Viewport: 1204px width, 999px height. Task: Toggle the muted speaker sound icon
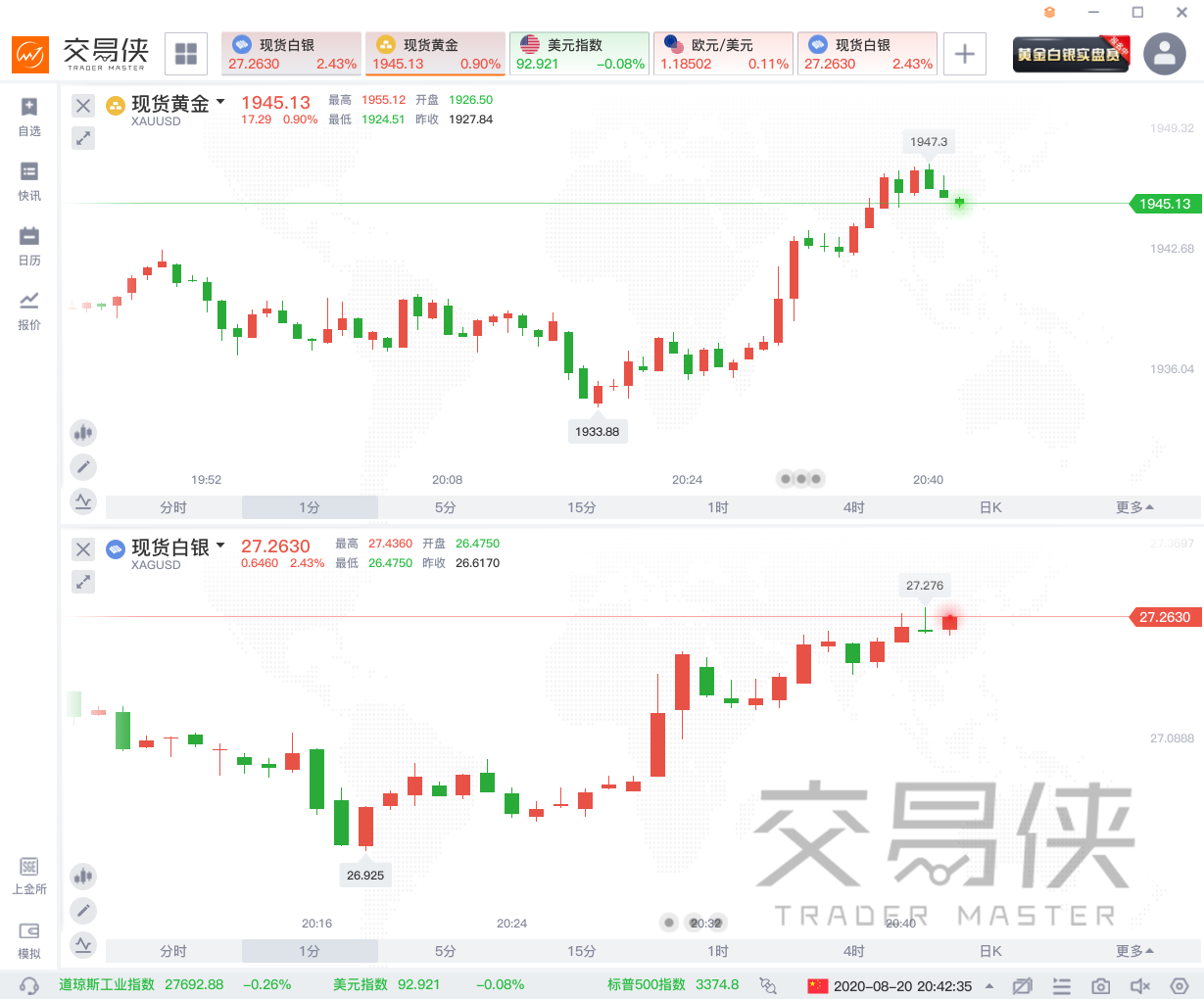point(1140,985)
